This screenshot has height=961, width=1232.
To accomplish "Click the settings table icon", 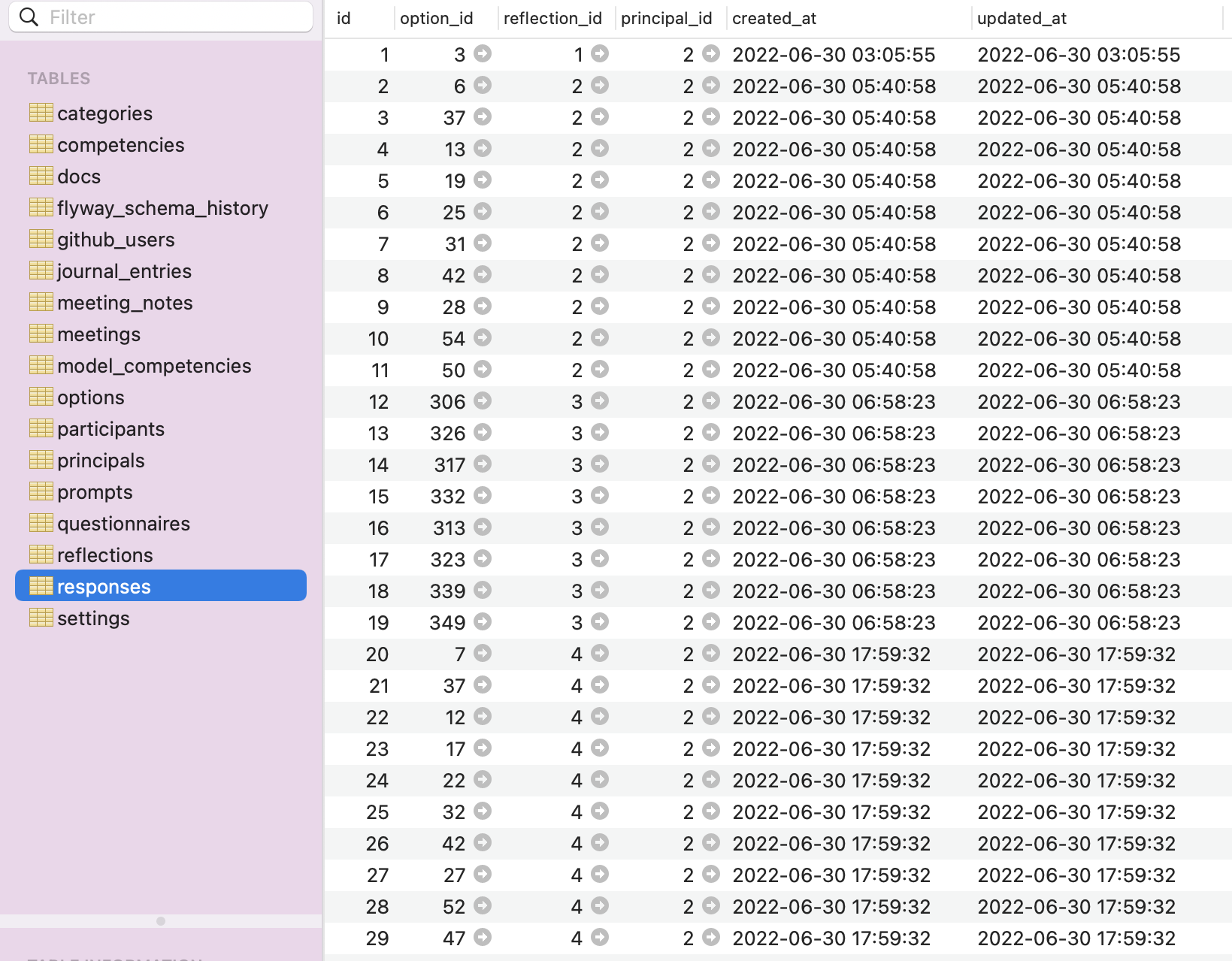I will click(x=41, y=617).
